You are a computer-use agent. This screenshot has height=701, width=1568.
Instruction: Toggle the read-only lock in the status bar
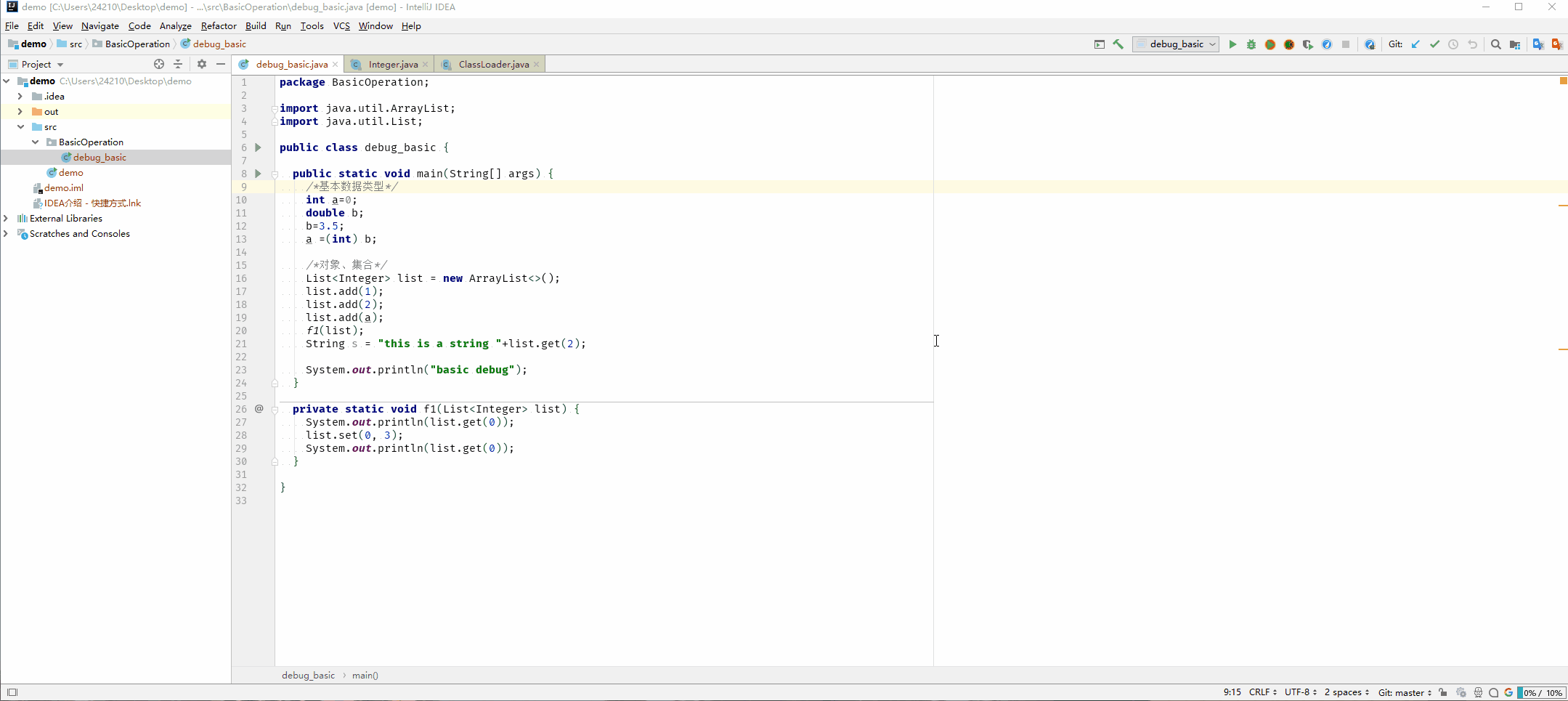(x=1444, y=692)
